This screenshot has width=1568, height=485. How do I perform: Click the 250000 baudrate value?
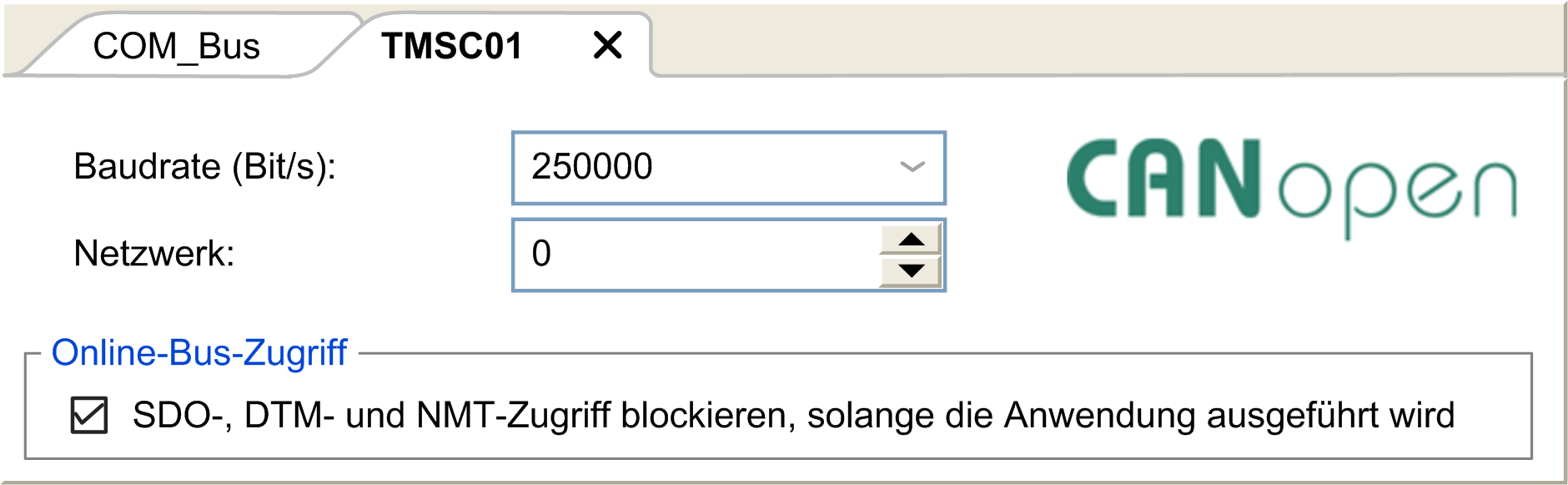click(592, 167)
